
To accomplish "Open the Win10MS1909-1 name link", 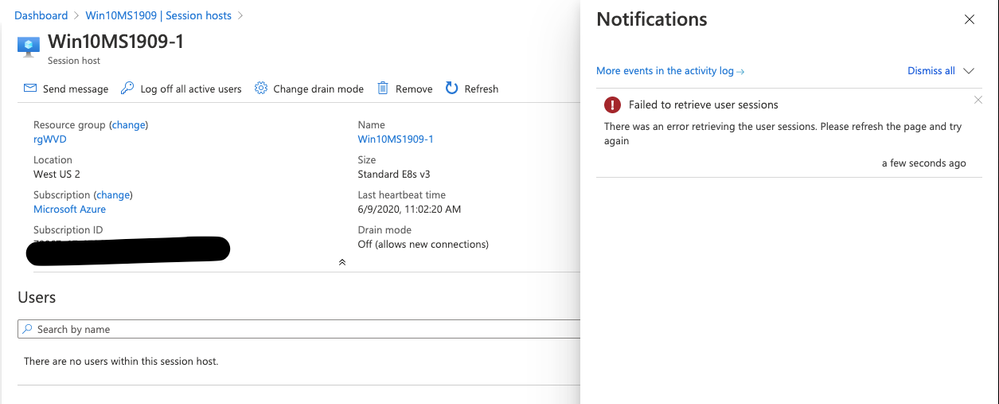I will [x=396, y=139].
